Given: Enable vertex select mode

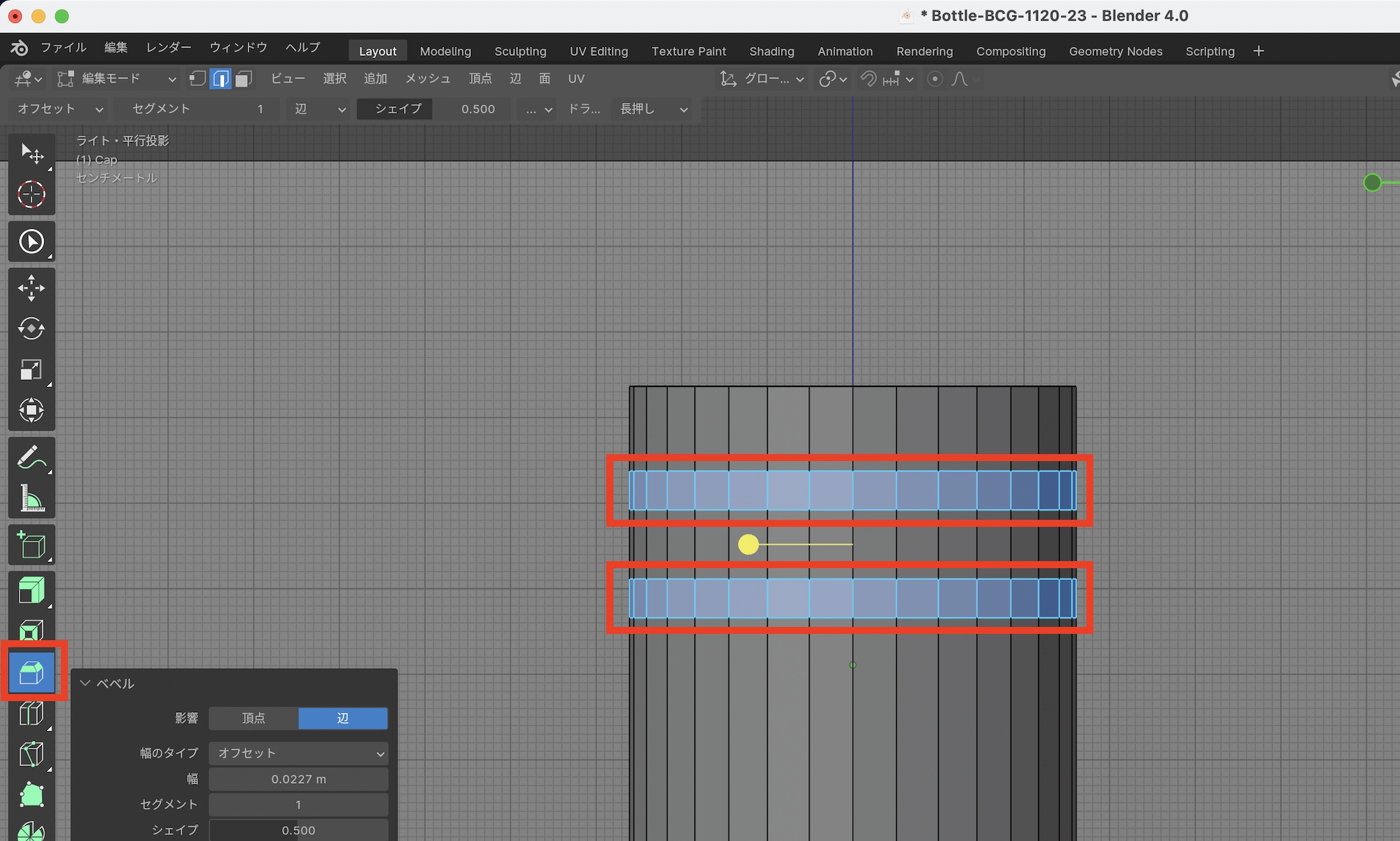Looking at the screenshot, I should click(x=197, y=79).
